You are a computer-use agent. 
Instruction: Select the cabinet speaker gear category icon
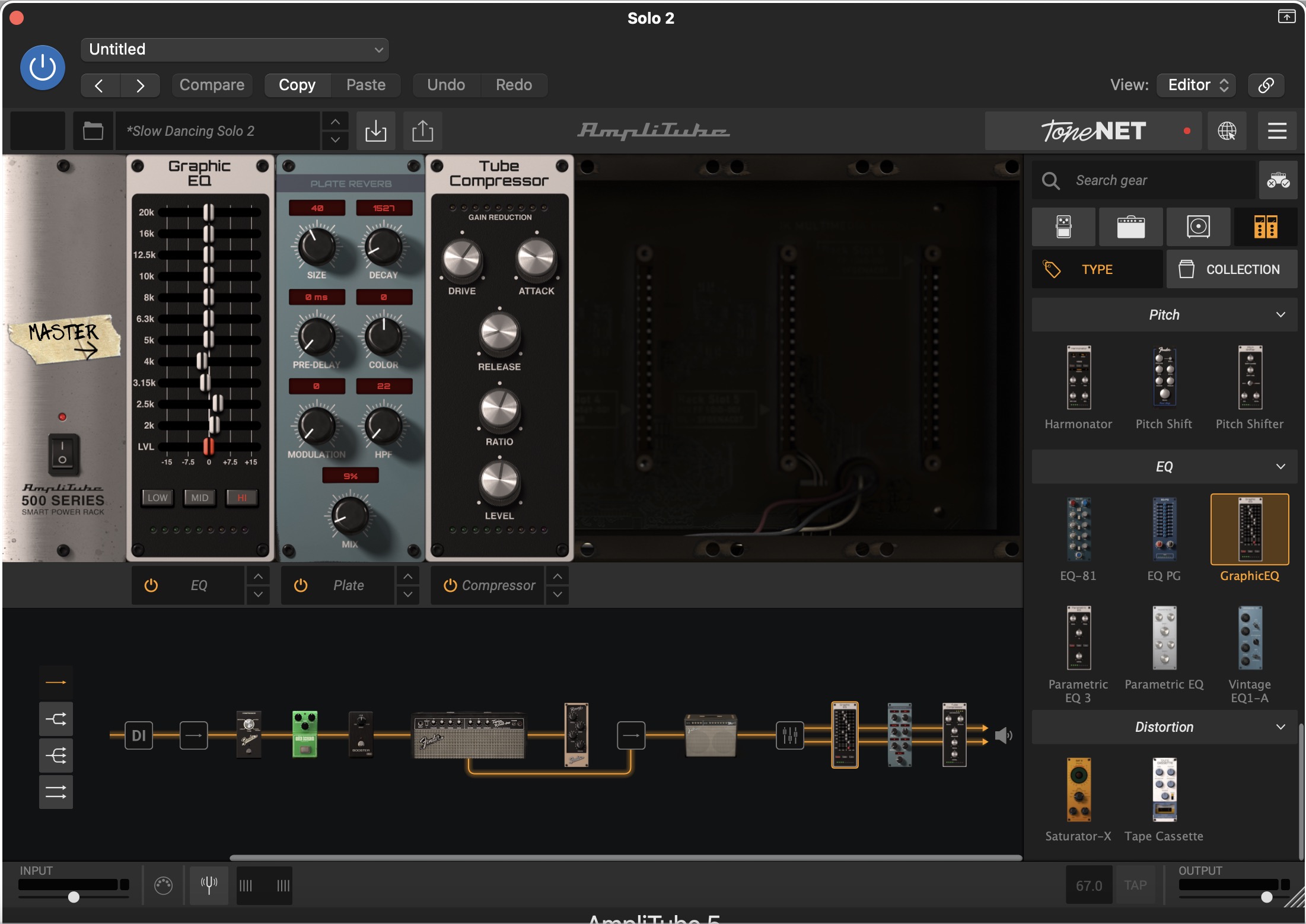1198,227
